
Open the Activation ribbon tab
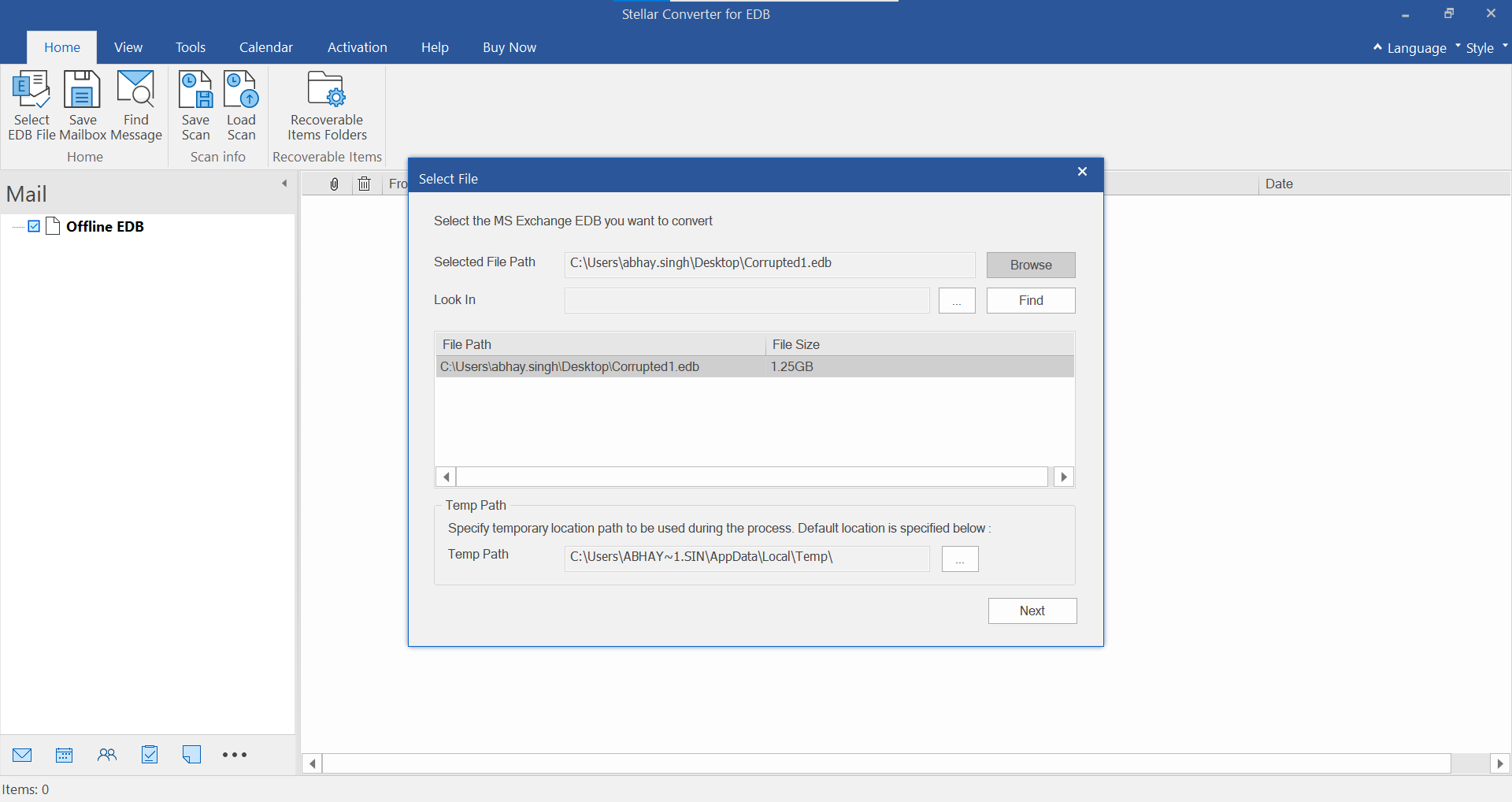click(x=358, y=47)
